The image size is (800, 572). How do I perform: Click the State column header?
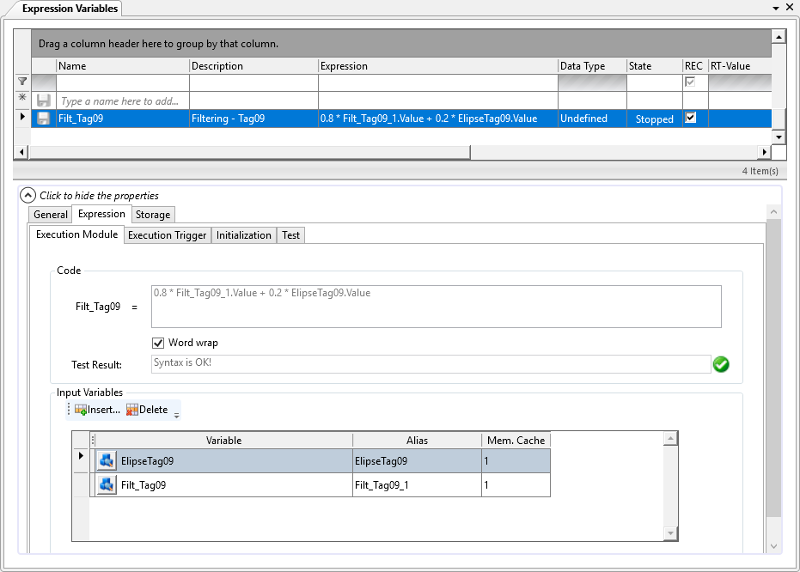coord(655,66)
